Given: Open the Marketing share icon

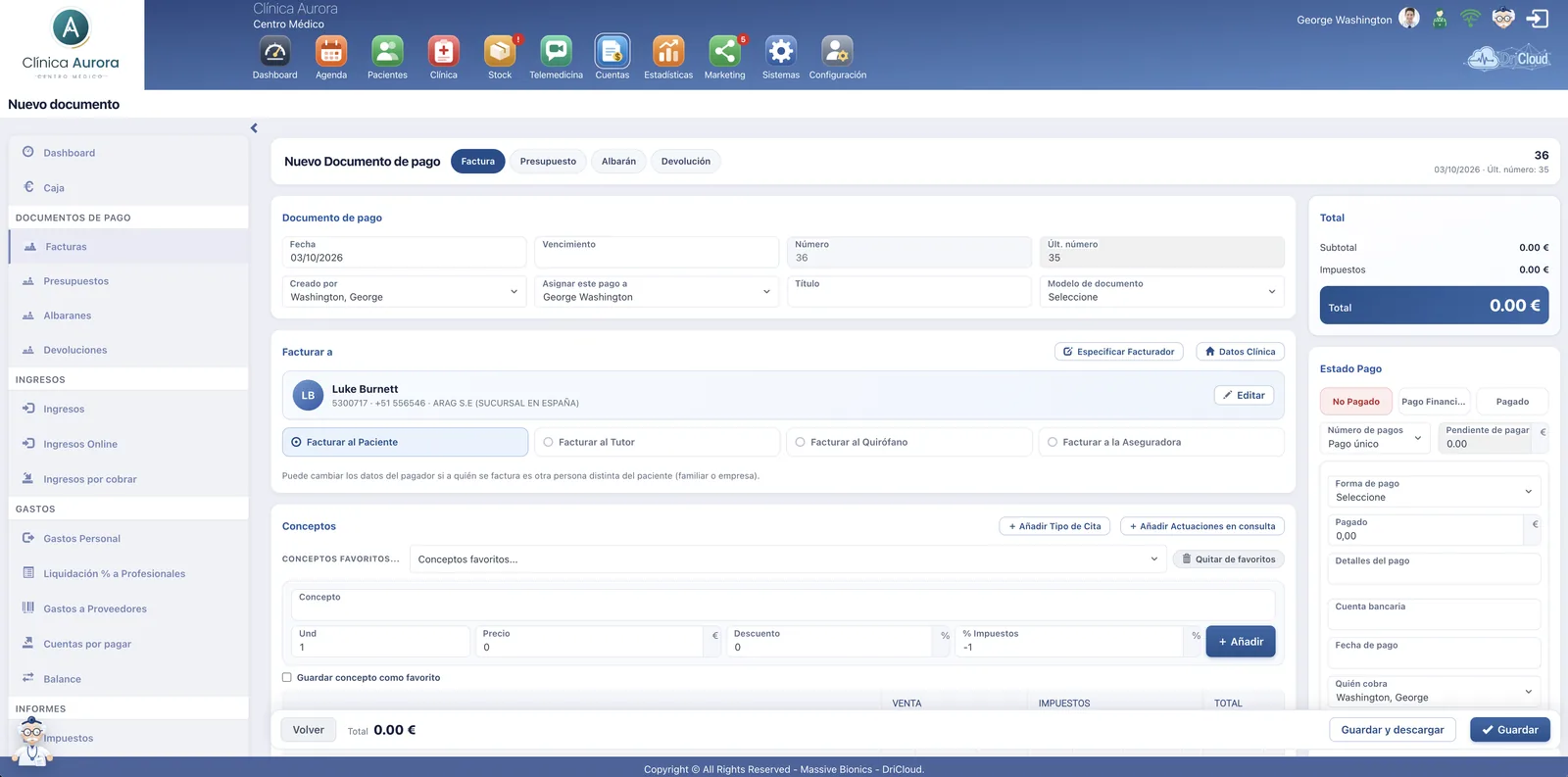Looking at the screenshot, I should (x=725, y=51).
